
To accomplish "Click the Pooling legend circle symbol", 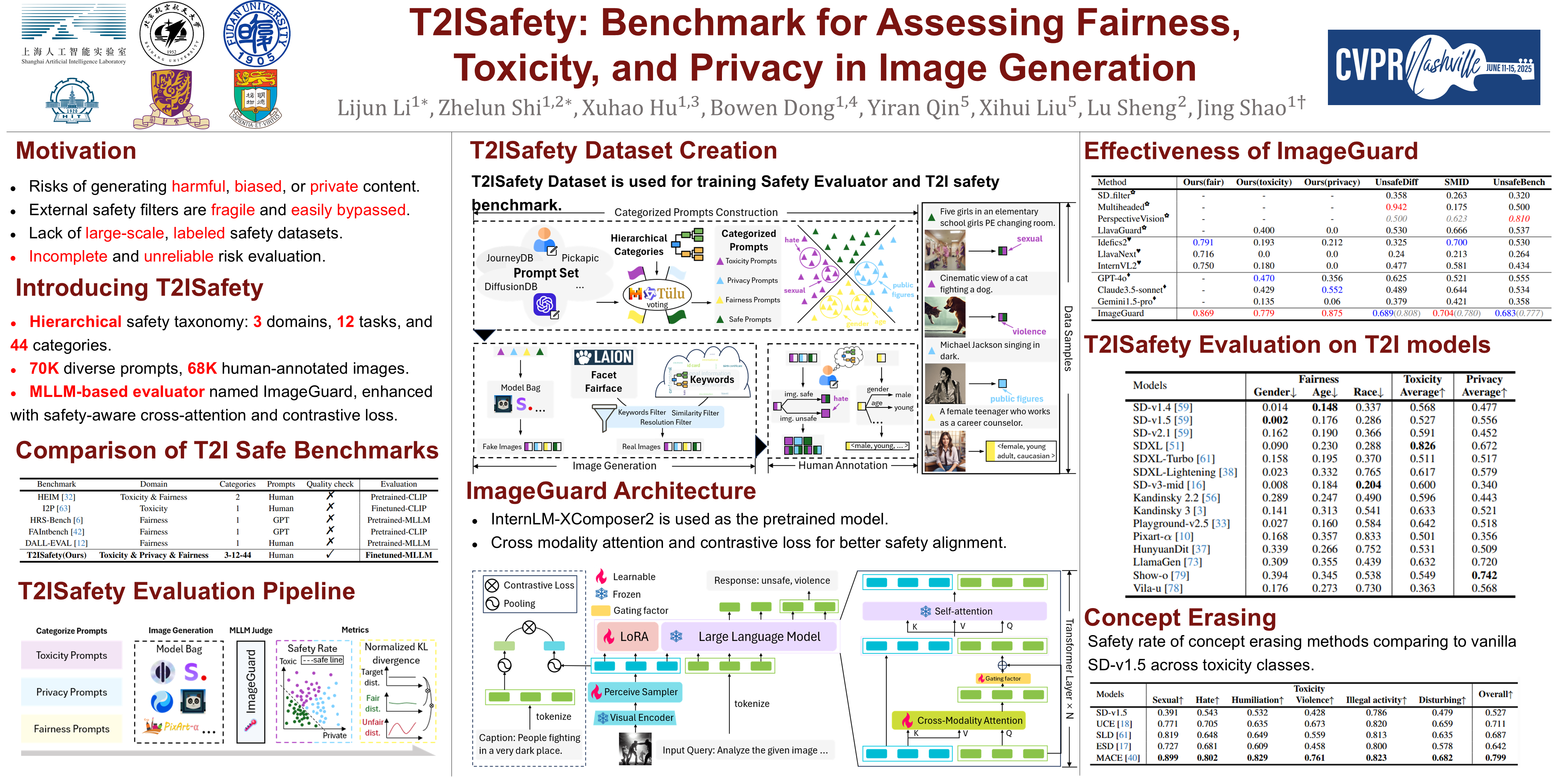I will (492, 604).
